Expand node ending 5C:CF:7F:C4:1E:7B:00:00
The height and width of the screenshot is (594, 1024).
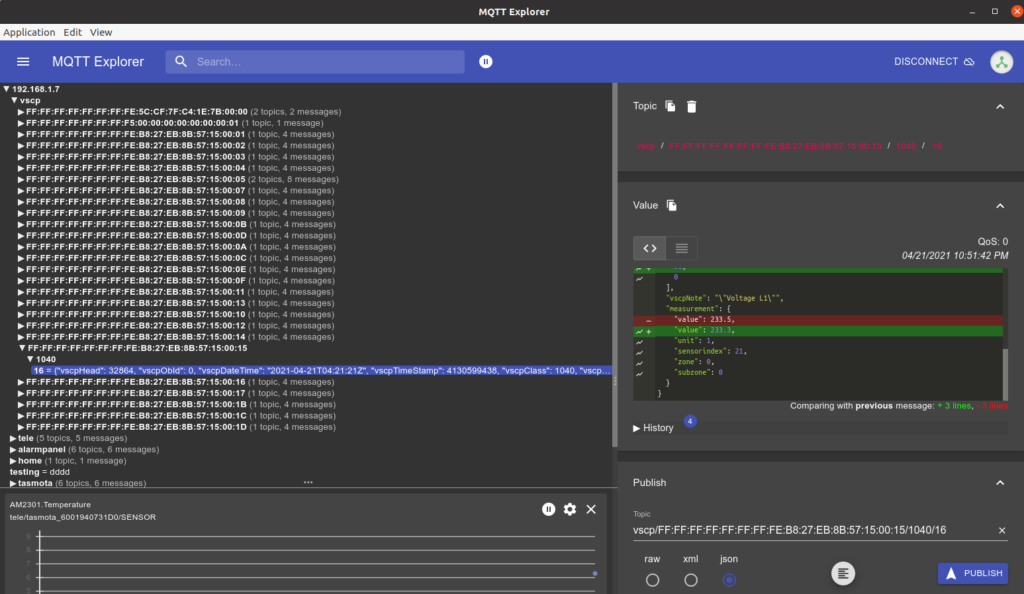click(21, 112)
